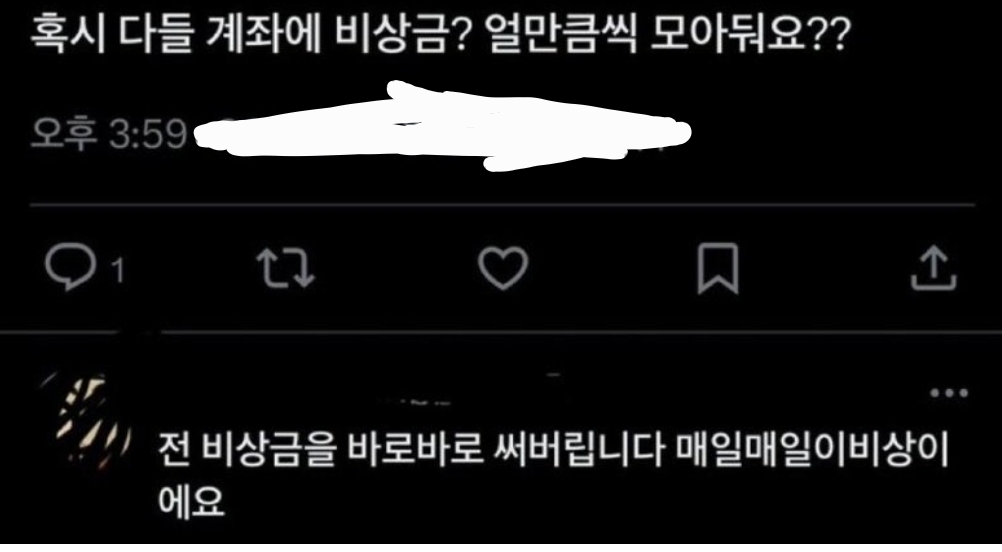
Task: Click 얼만큼씩 모아둬요?? in the tweet
Action: tap(668, 34)
